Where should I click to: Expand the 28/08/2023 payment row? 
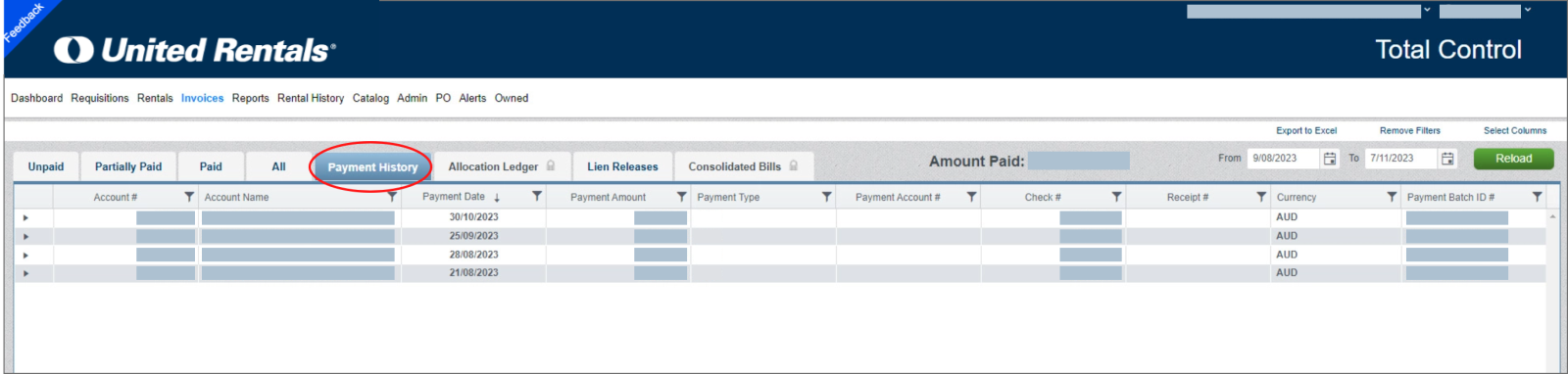[x=25, y=255]
